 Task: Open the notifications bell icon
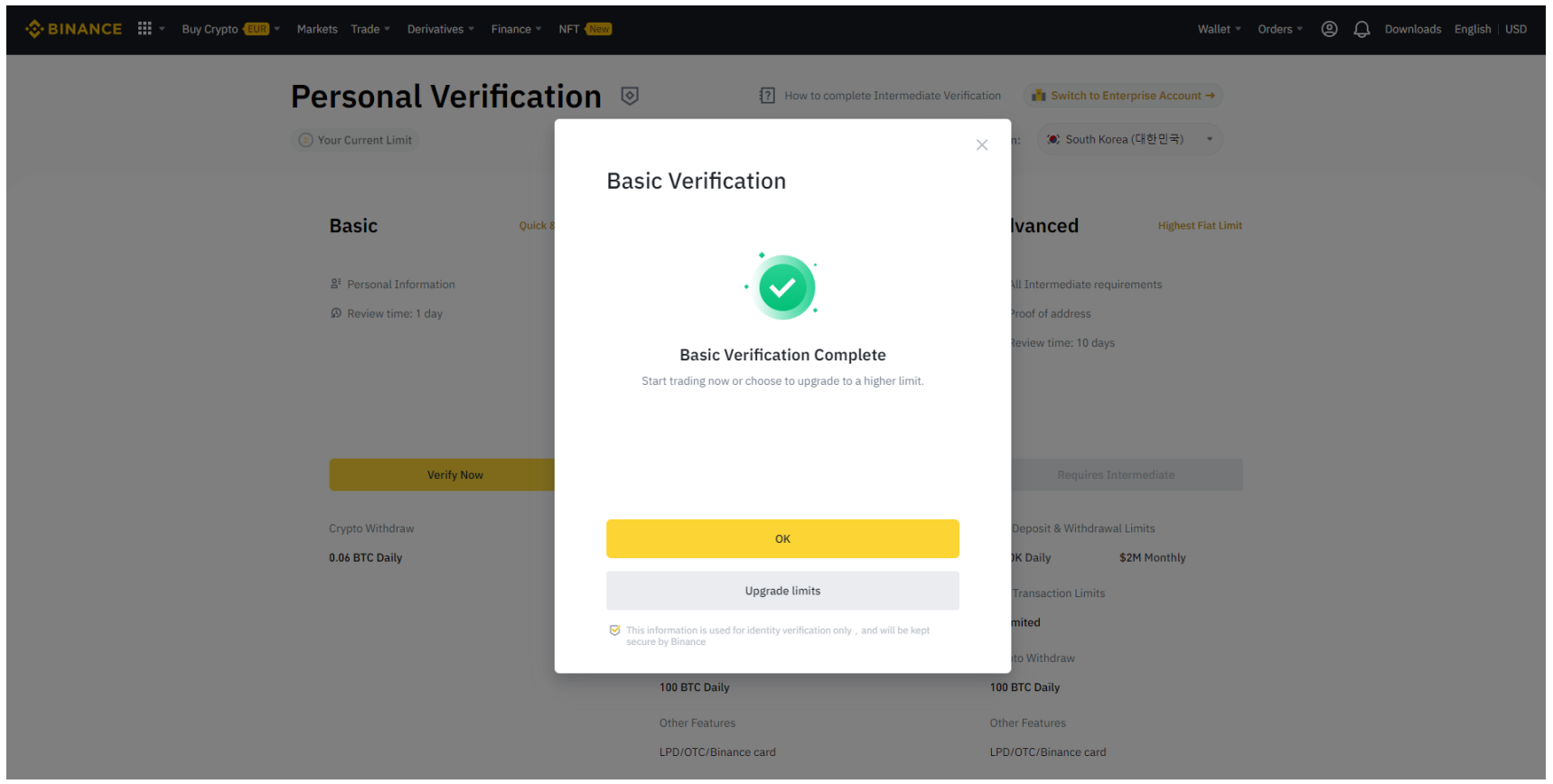1361,29
